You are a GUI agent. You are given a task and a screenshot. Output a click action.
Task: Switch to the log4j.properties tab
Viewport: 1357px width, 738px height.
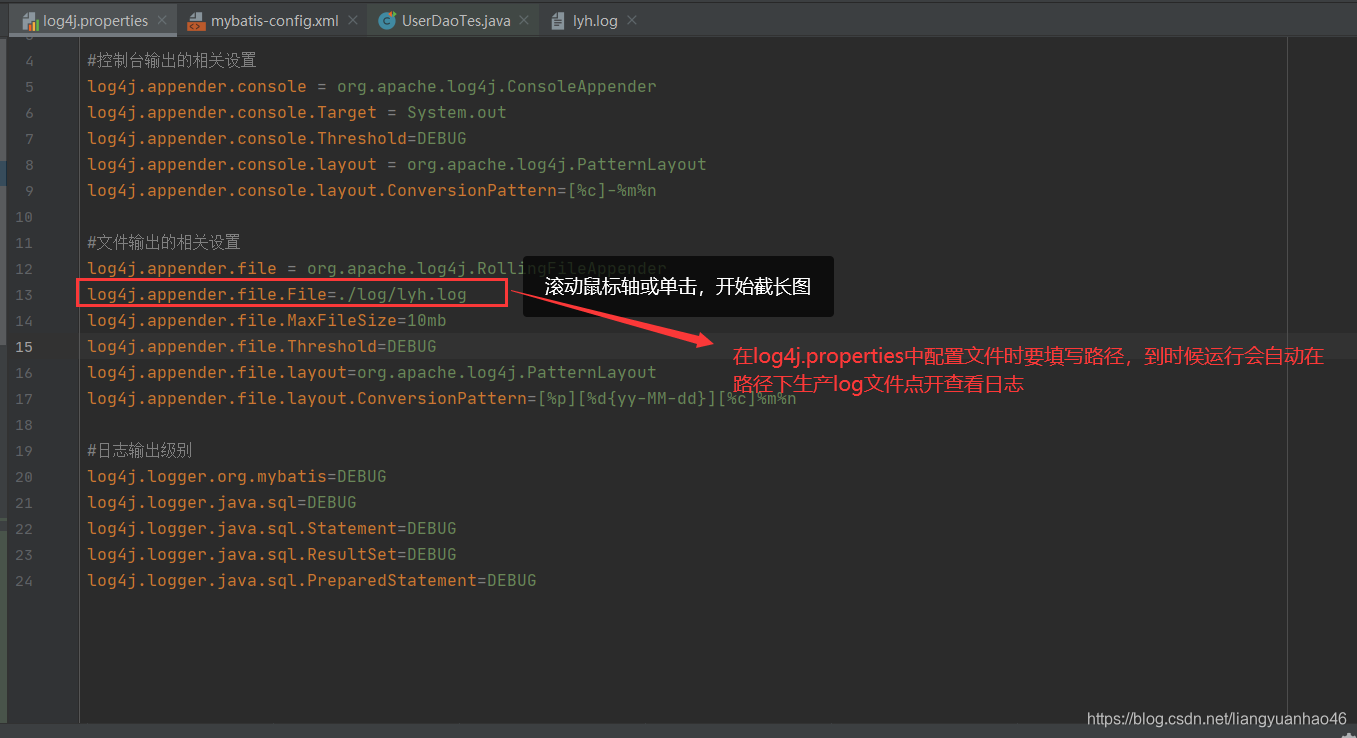coord(95,21)
